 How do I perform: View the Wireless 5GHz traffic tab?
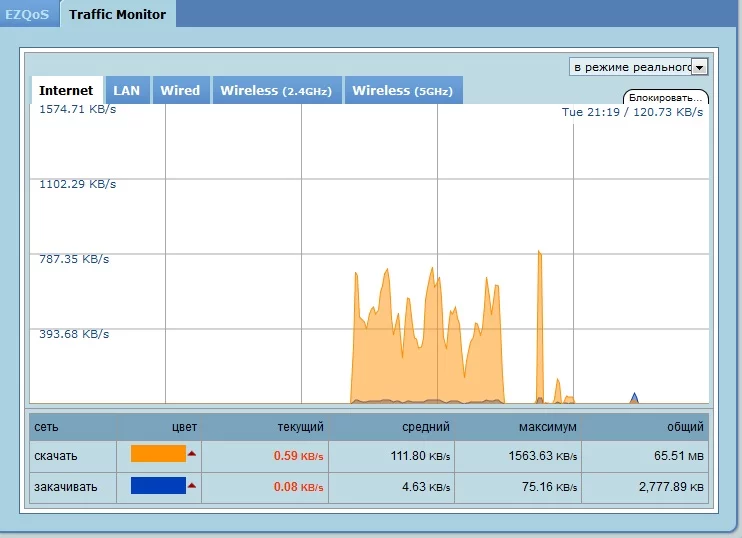pyautogui.click(x=402, y=91)
